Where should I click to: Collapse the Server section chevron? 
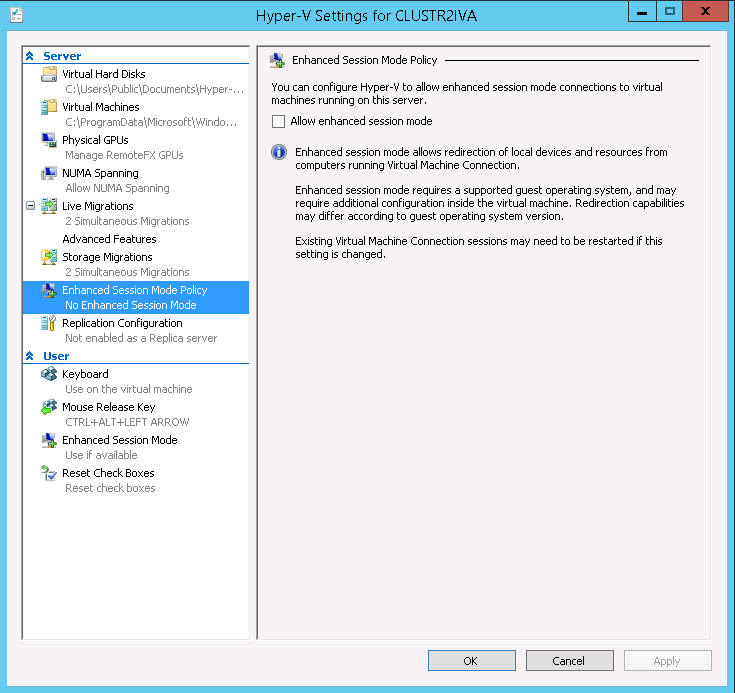click(30, 56)
